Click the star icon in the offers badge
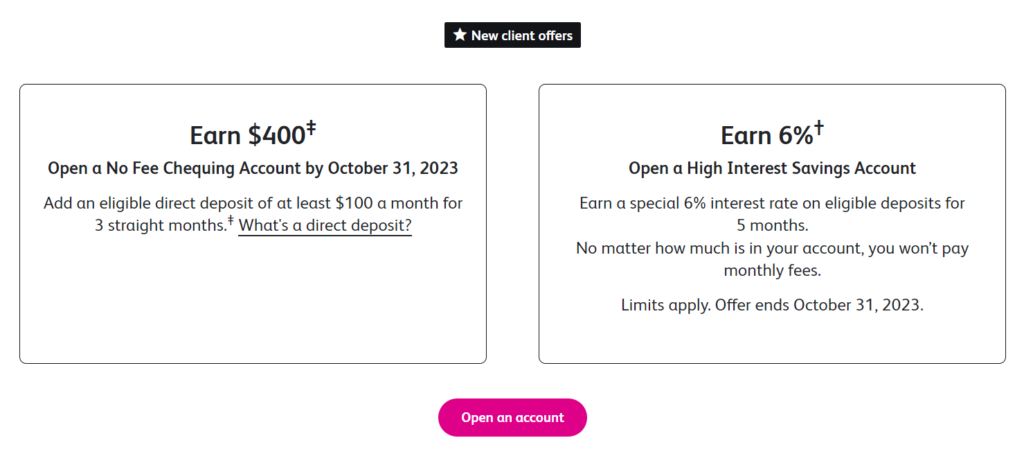 pyautogui.click(x=460, y=35)
